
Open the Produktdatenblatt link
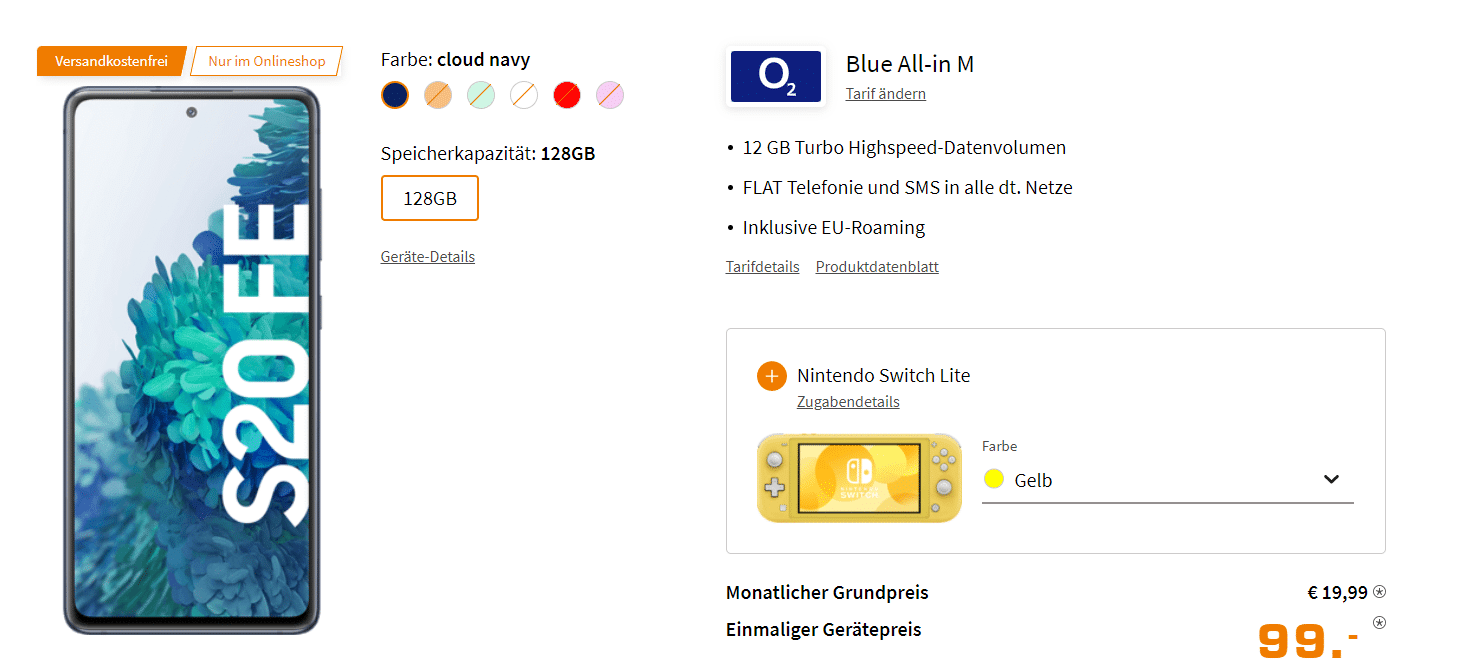tap(877, 267)
